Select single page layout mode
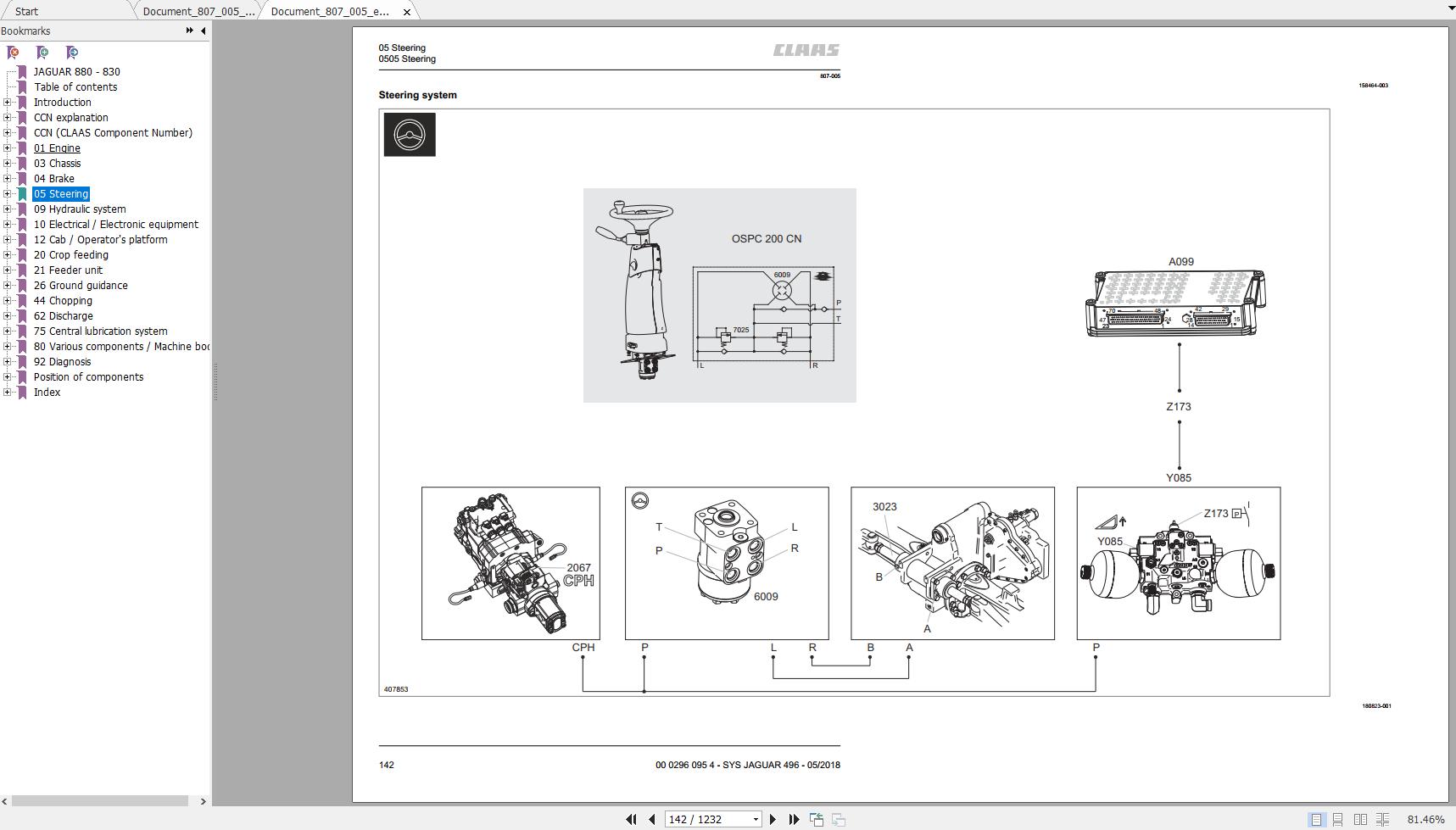1456x830 pixels. (1316, 819)
